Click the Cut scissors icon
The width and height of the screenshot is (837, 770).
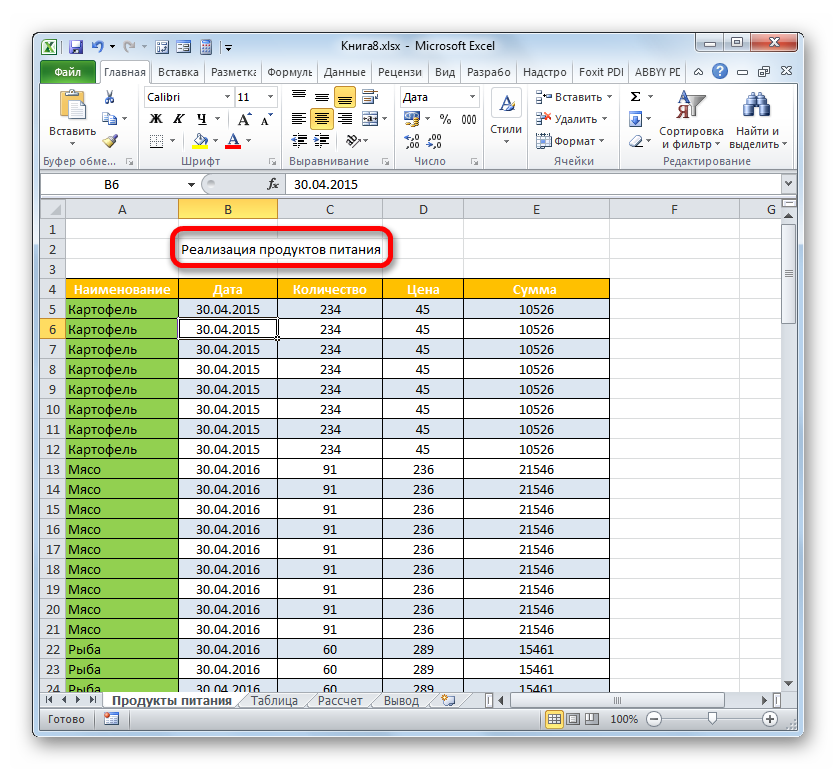click(110, 97)
